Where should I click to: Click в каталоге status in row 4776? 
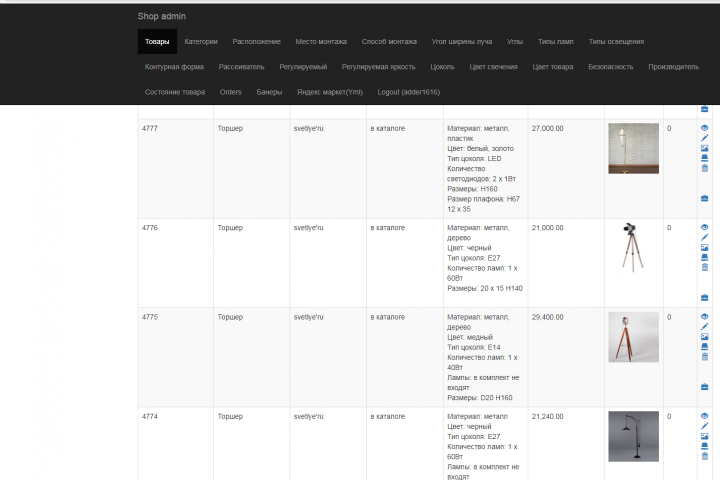coord(388,227)
